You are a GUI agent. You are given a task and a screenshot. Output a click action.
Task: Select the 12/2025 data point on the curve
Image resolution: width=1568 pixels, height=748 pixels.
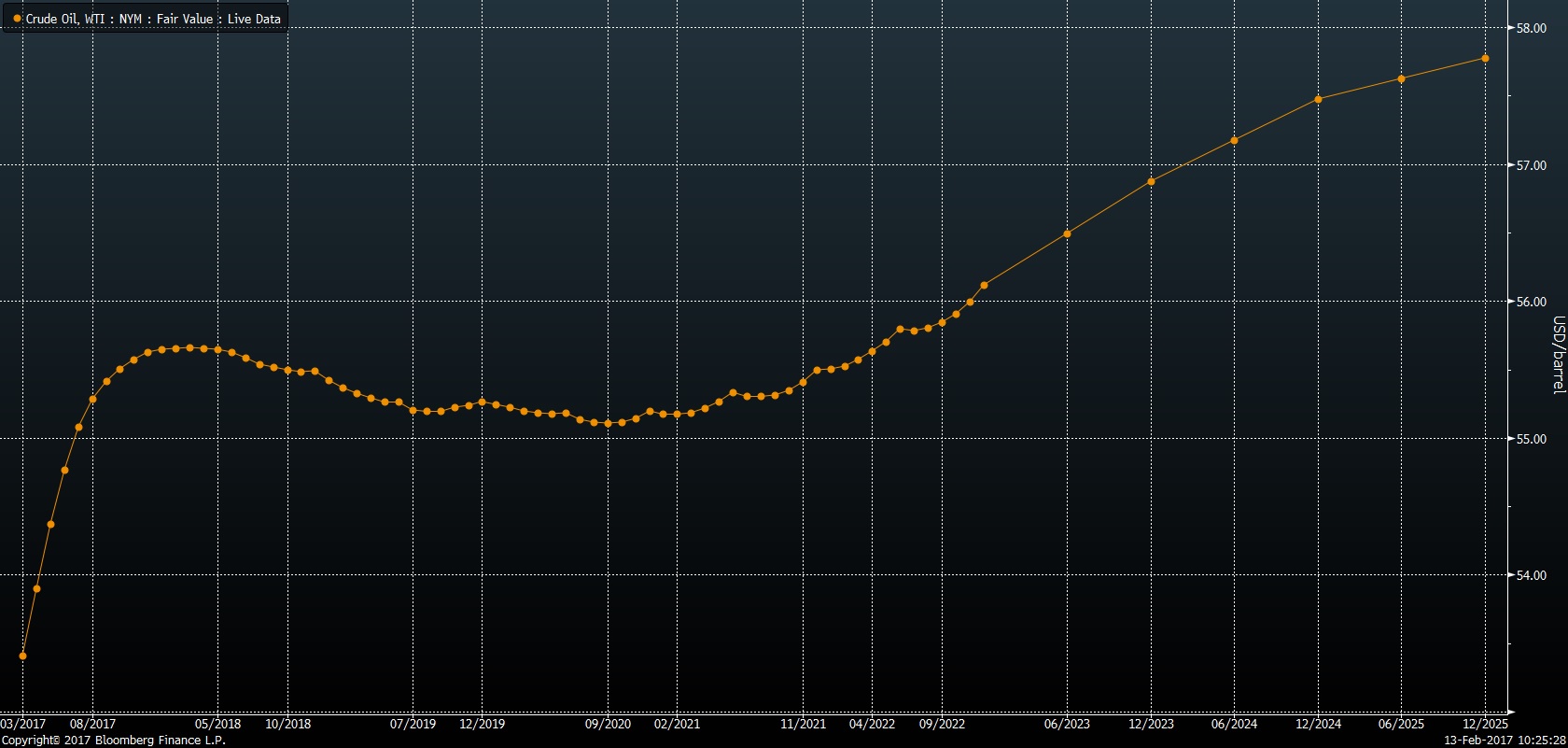tap(1485, 59)
